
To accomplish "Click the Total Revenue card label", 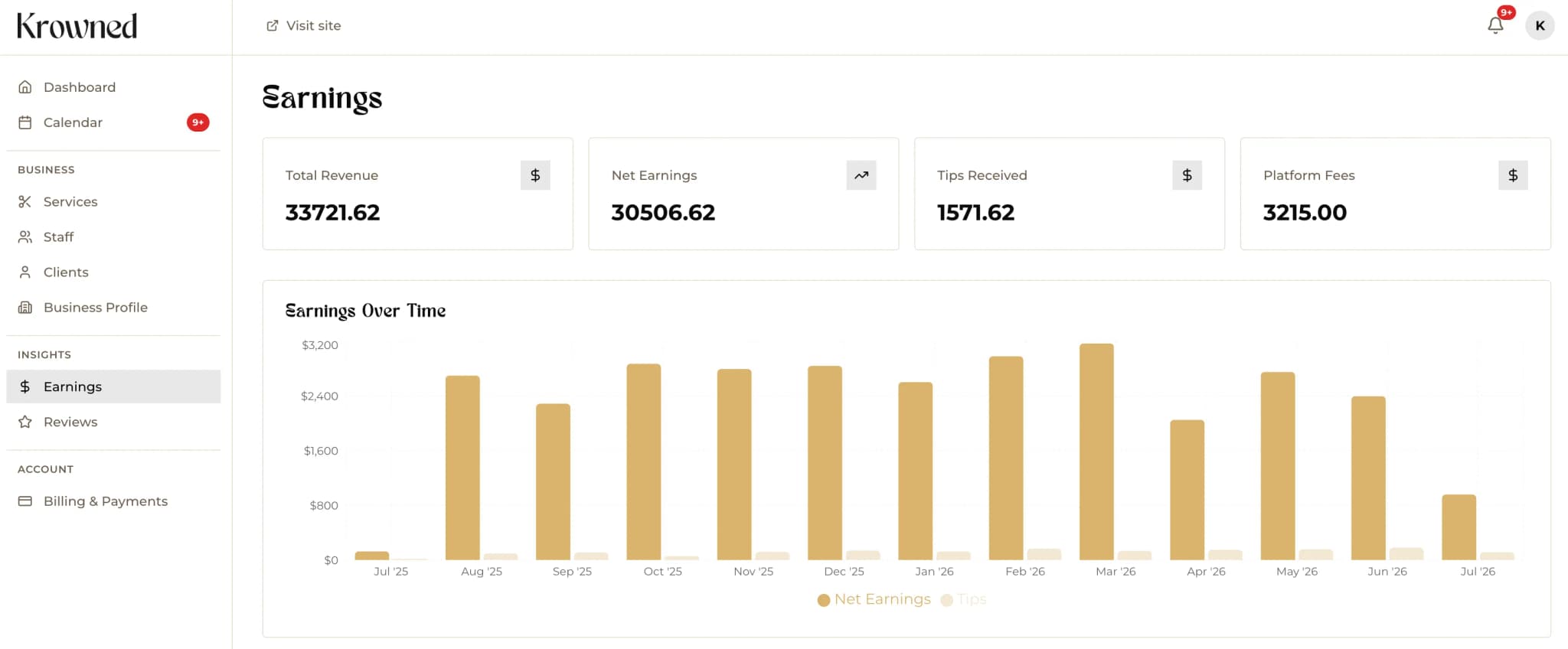I will pos(332,175).
